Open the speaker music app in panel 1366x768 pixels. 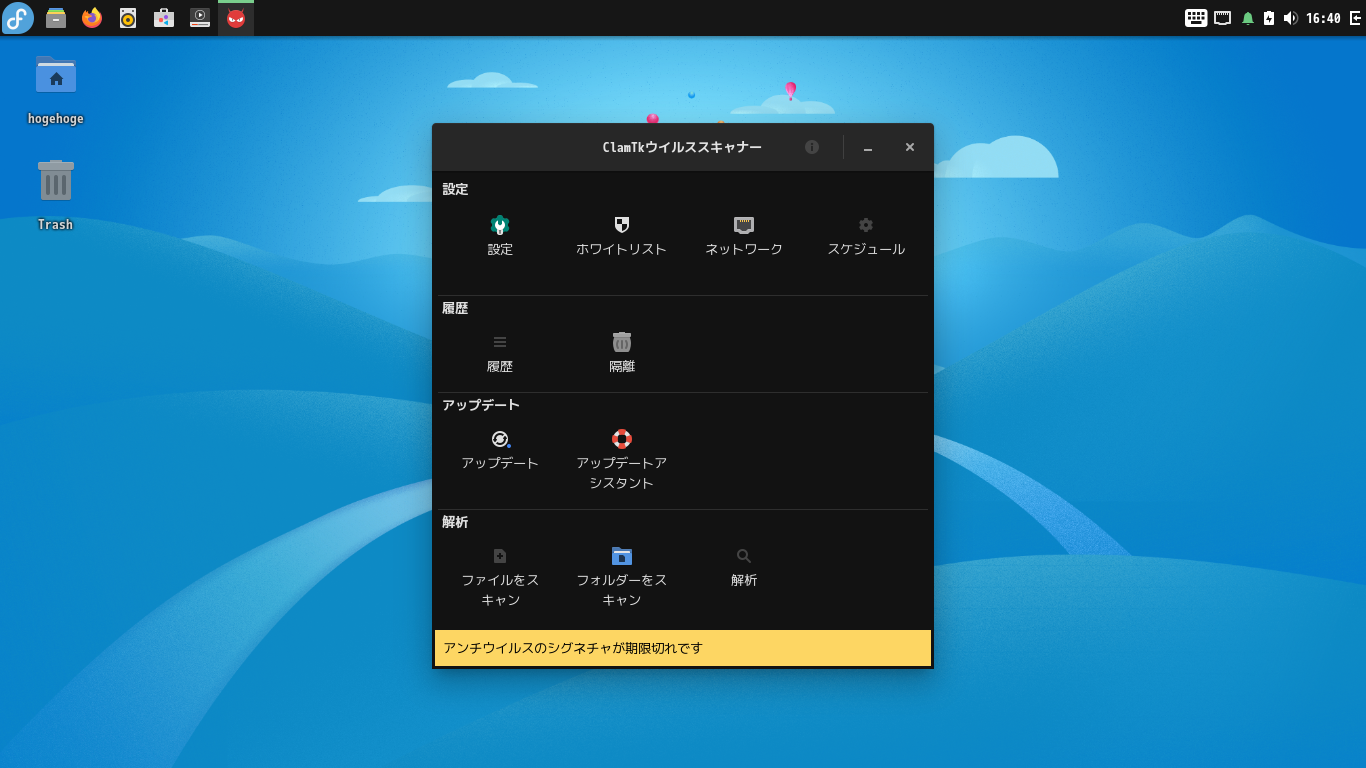pos(128,18)
